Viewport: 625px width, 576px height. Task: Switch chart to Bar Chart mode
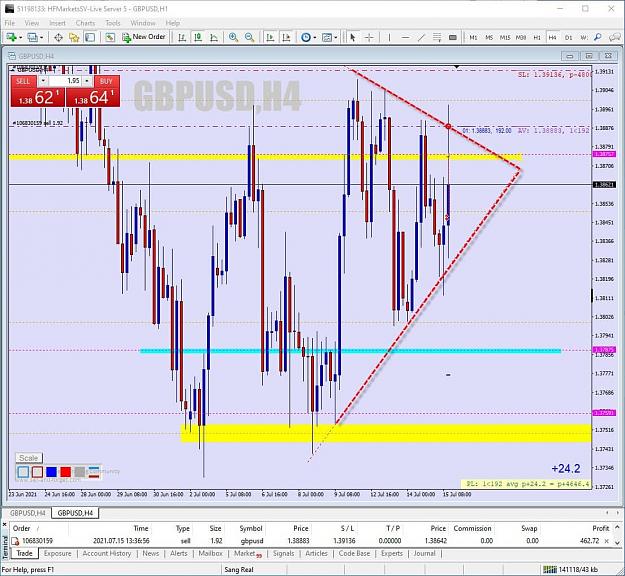coord(182,37)
